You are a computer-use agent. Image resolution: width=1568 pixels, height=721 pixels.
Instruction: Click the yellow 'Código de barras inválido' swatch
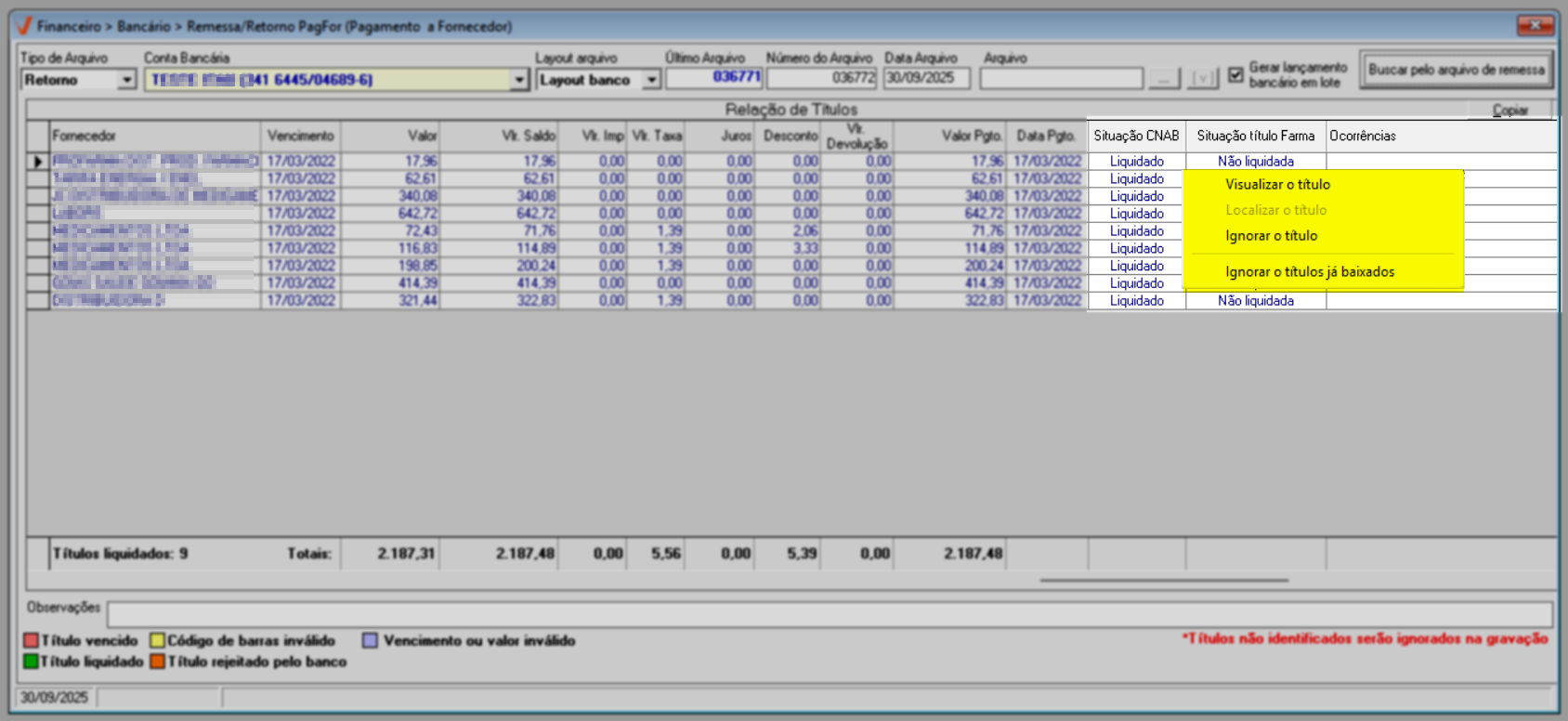[x=158, y=641]
